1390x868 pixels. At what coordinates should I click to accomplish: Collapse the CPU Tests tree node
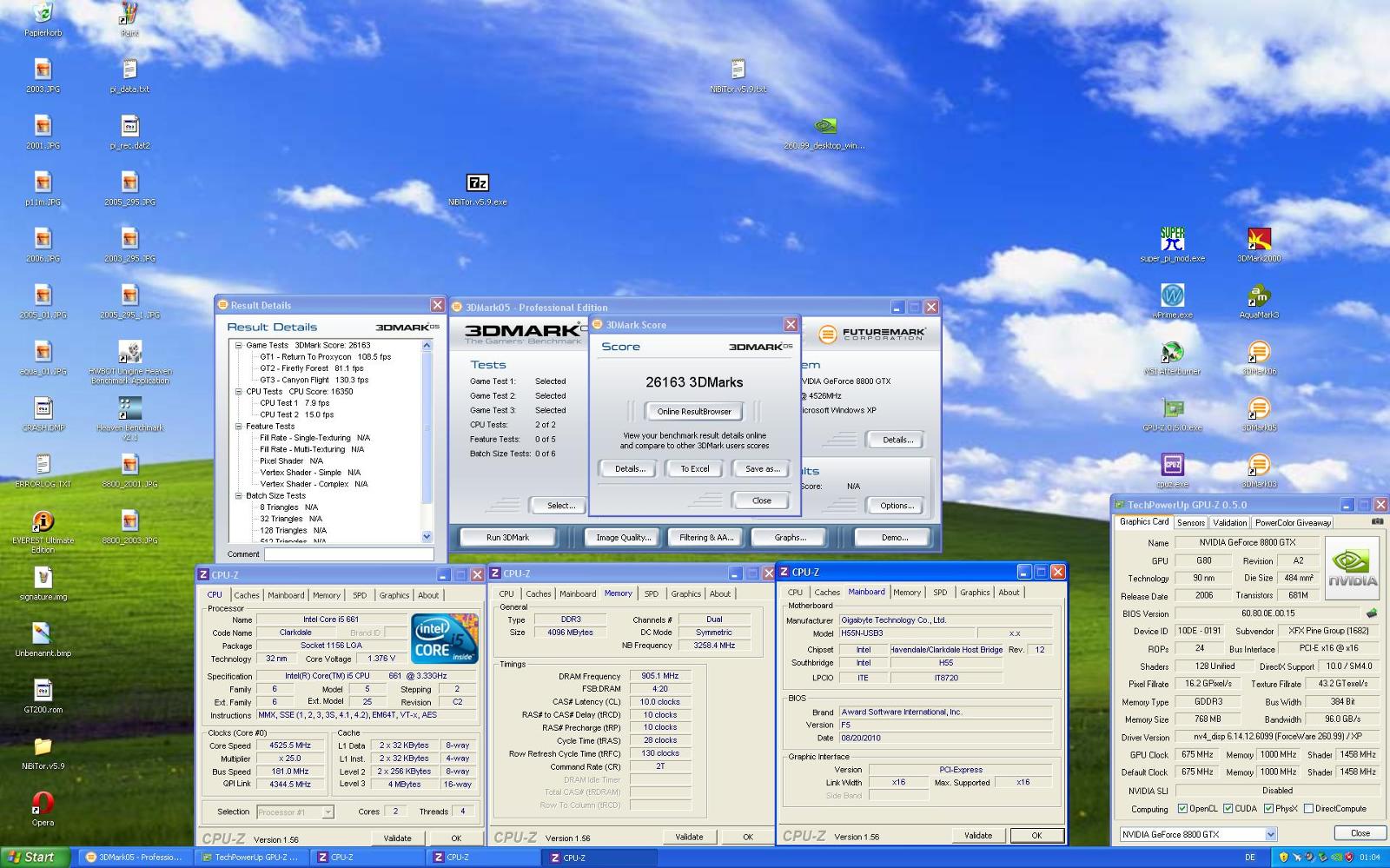[x=239, y=392]
